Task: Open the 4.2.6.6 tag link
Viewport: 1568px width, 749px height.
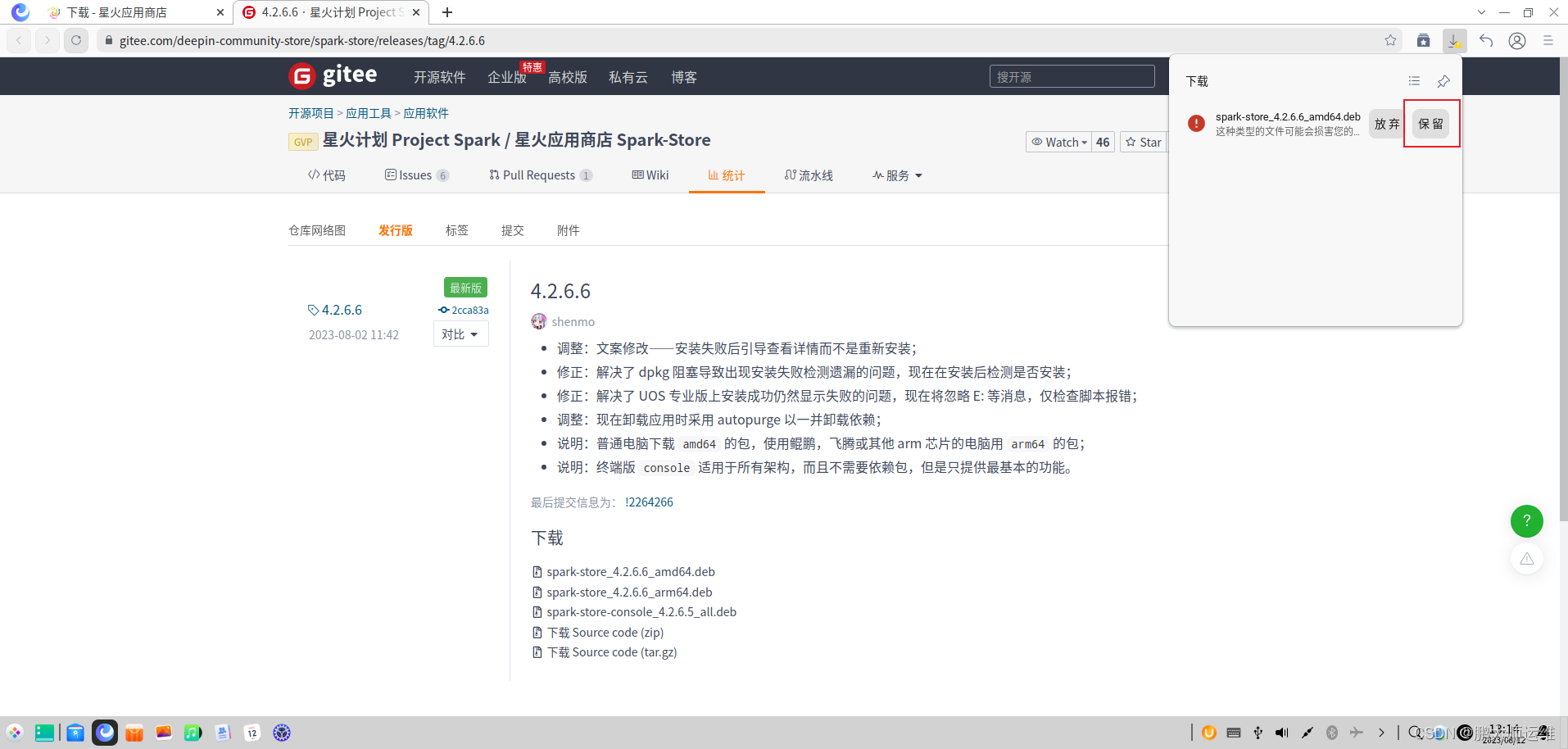Action: pyautogui.click(x=335, y=310)
